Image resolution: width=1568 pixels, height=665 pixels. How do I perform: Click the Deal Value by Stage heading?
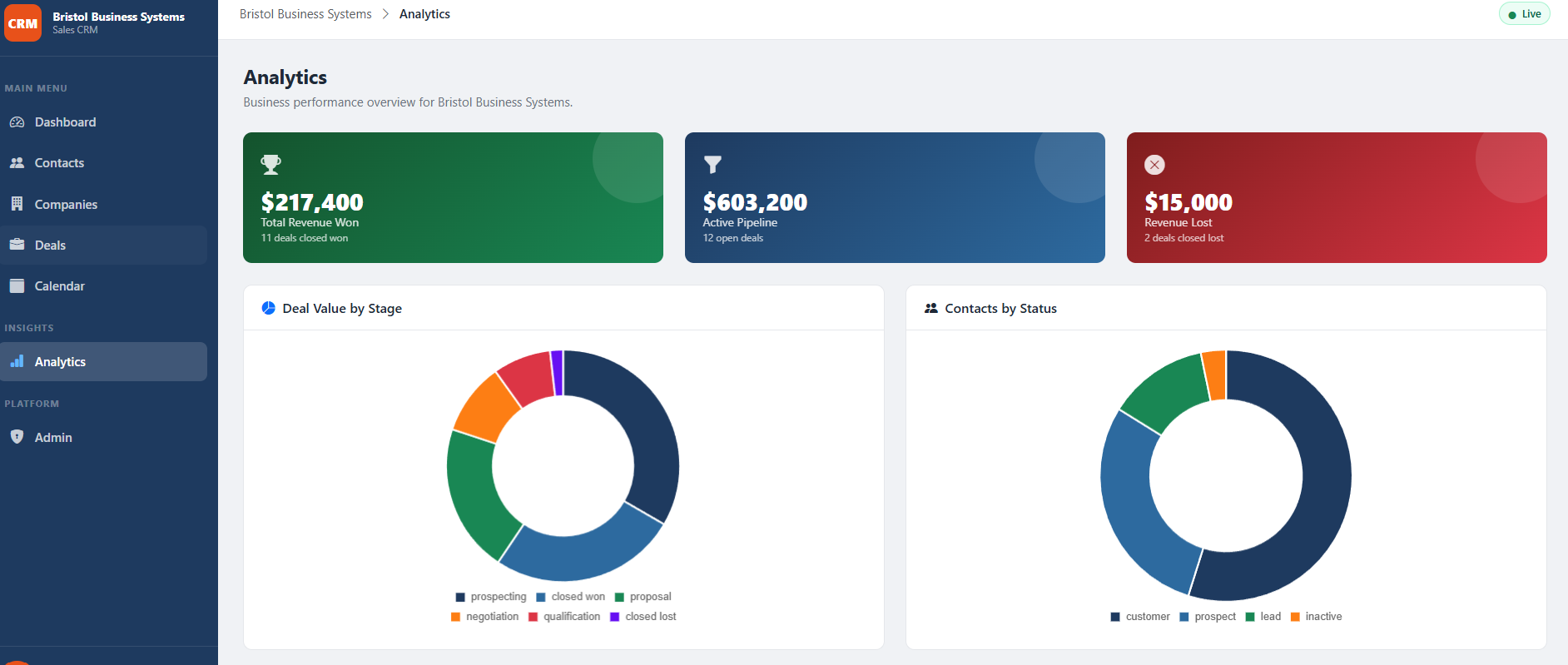[x=342, y=308]
